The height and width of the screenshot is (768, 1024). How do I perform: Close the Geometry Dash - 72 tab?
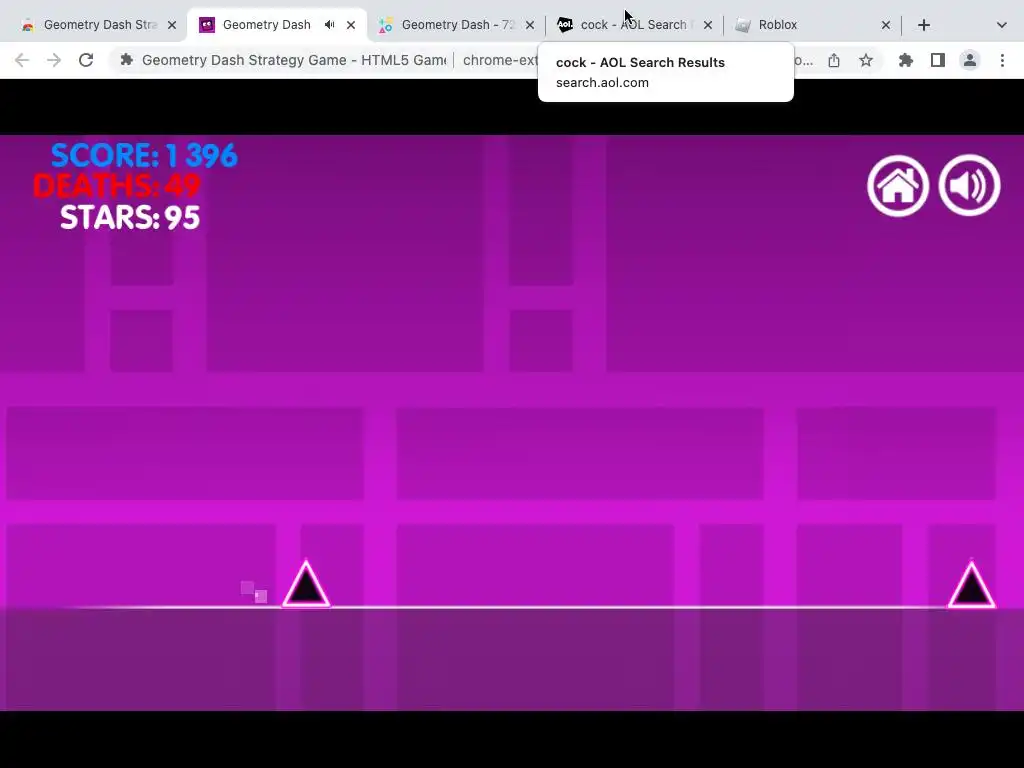click(x=530, y=25)
